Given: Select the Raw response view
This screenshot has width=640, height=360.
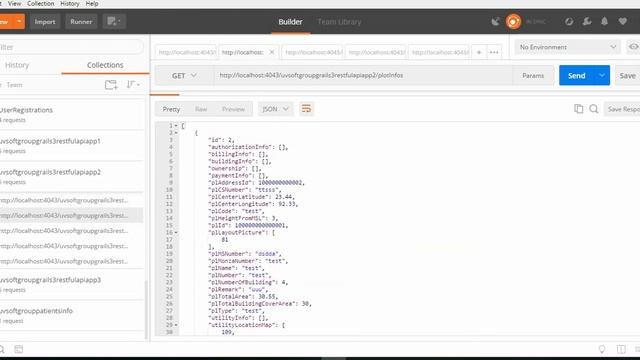Looking at the screenshot, I should [201, 109].
